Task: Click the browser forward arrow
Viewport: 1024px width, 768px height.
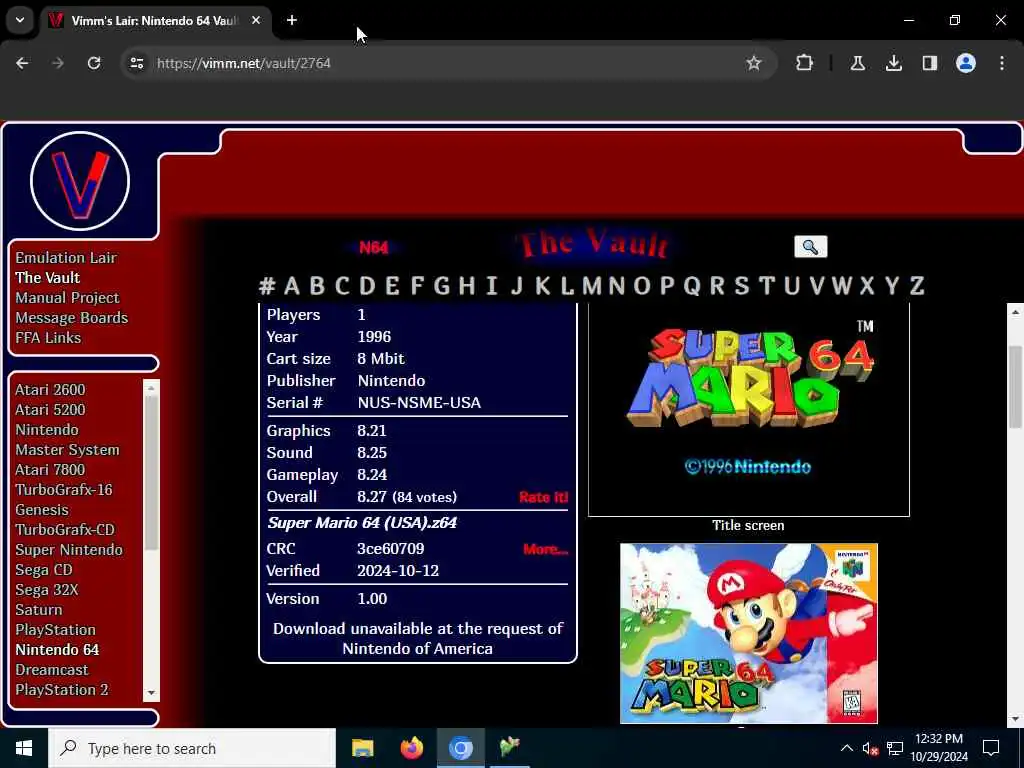Action: 58,63
